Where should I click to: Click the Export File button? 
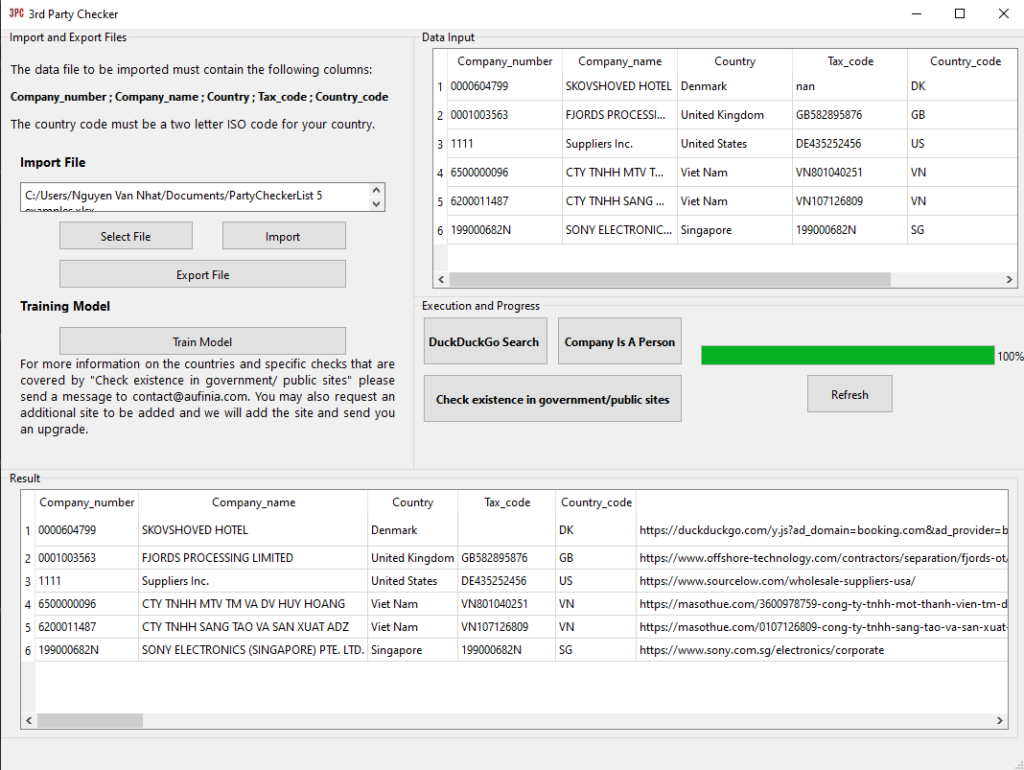coord(202,274)
